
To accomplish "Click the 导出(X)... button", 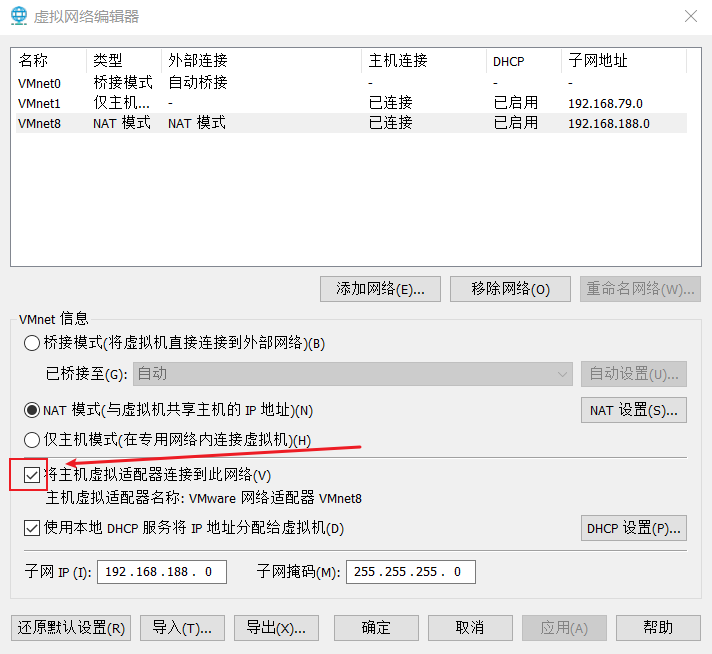I will pos(276,628).
